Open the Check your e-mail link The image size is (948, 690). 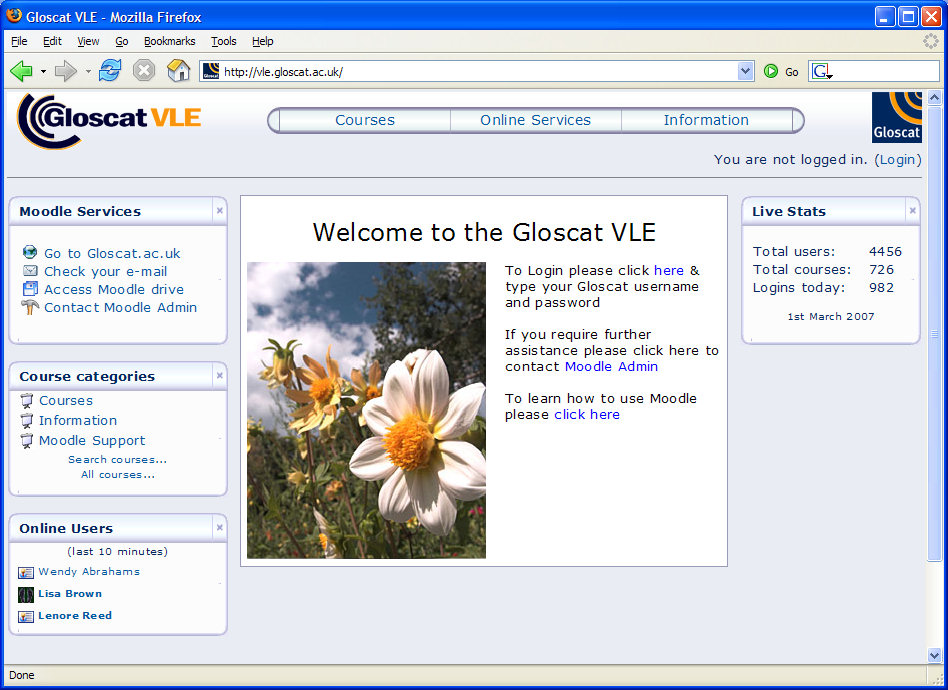point(105,271)
